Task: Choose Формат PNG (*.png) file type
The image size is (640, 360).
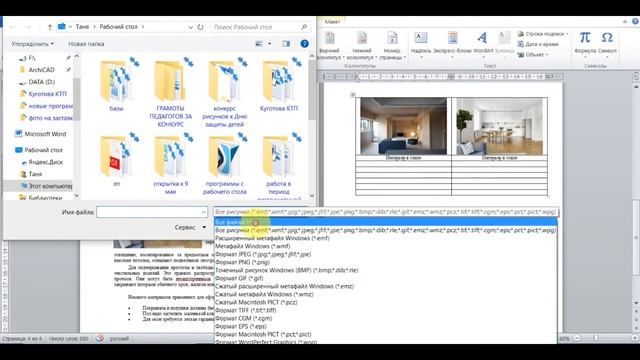Action: pos(385,262)
